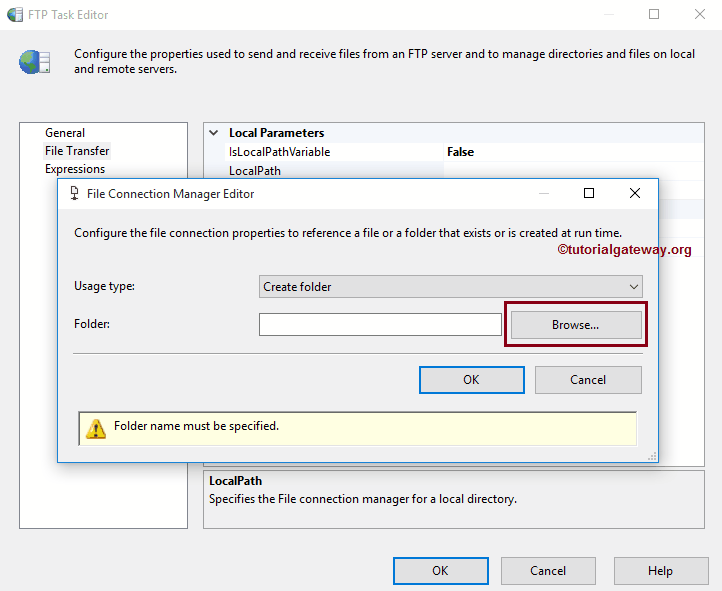The width and height of the screenshot is (722, 591).
Task: Cancel the File Connection Manager Editor
Action: tap(588, 380)
